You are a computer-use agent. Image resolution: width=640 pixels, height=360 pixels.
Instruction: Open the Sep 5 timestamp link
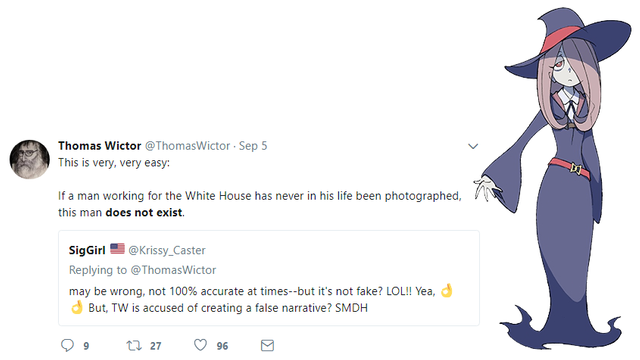tap(253, 146)
